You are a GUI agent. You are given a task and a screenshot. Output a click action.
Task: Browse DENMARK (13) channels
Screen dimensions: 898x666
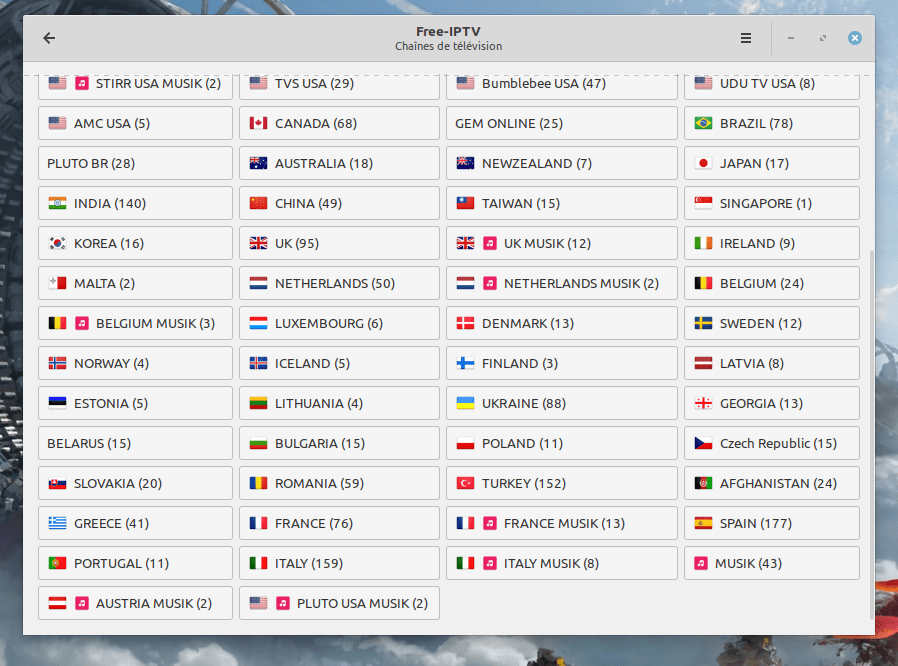click(561, 324)
